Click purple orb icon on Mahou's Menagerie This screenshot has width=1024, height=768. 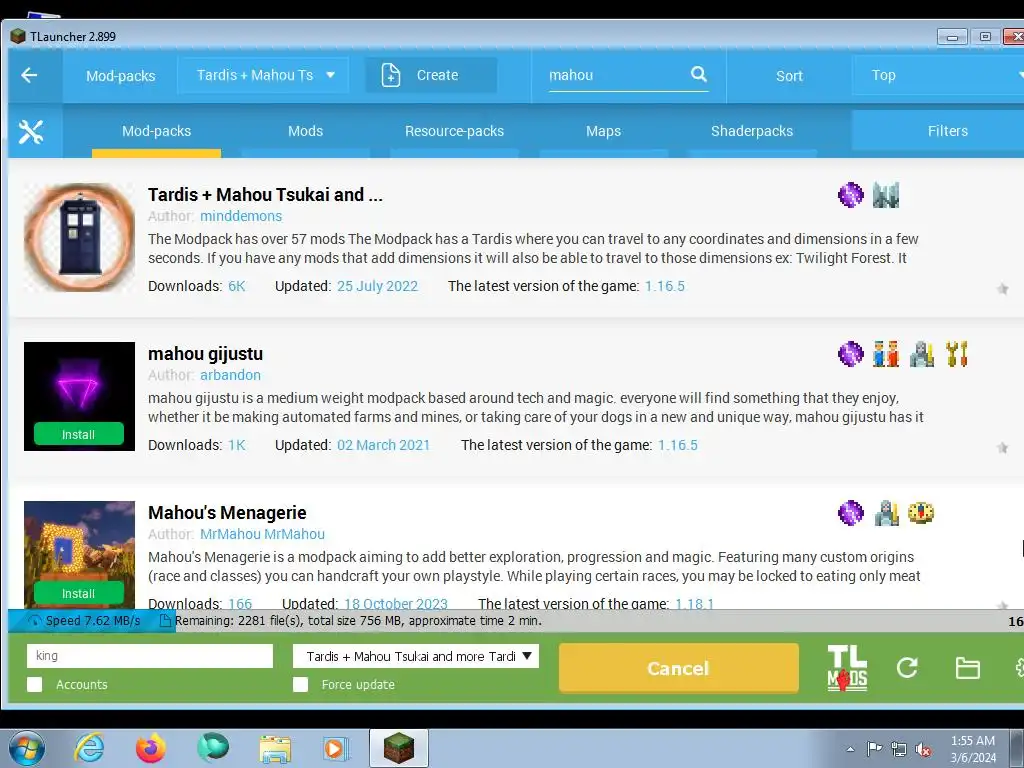[x=850, y=513]
